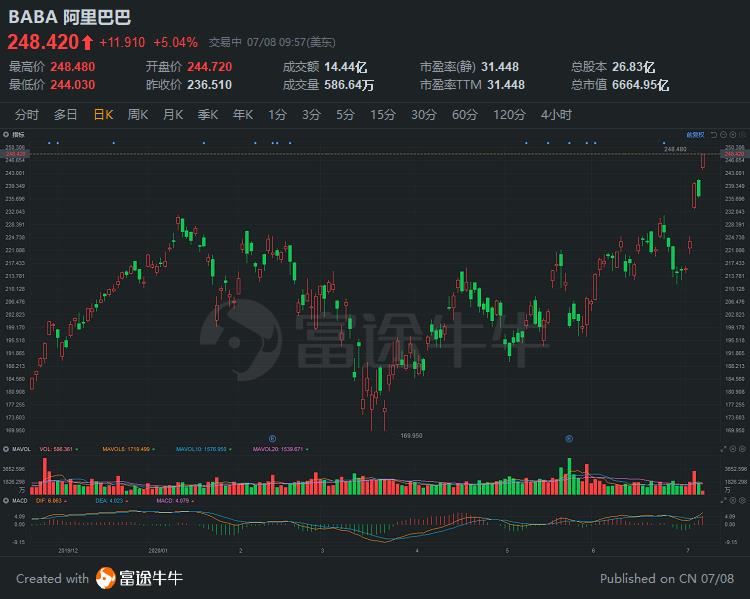Screen dimensions: 750x599
Task: Click the 最高价 248.480 value
Action: pos(73,67)
